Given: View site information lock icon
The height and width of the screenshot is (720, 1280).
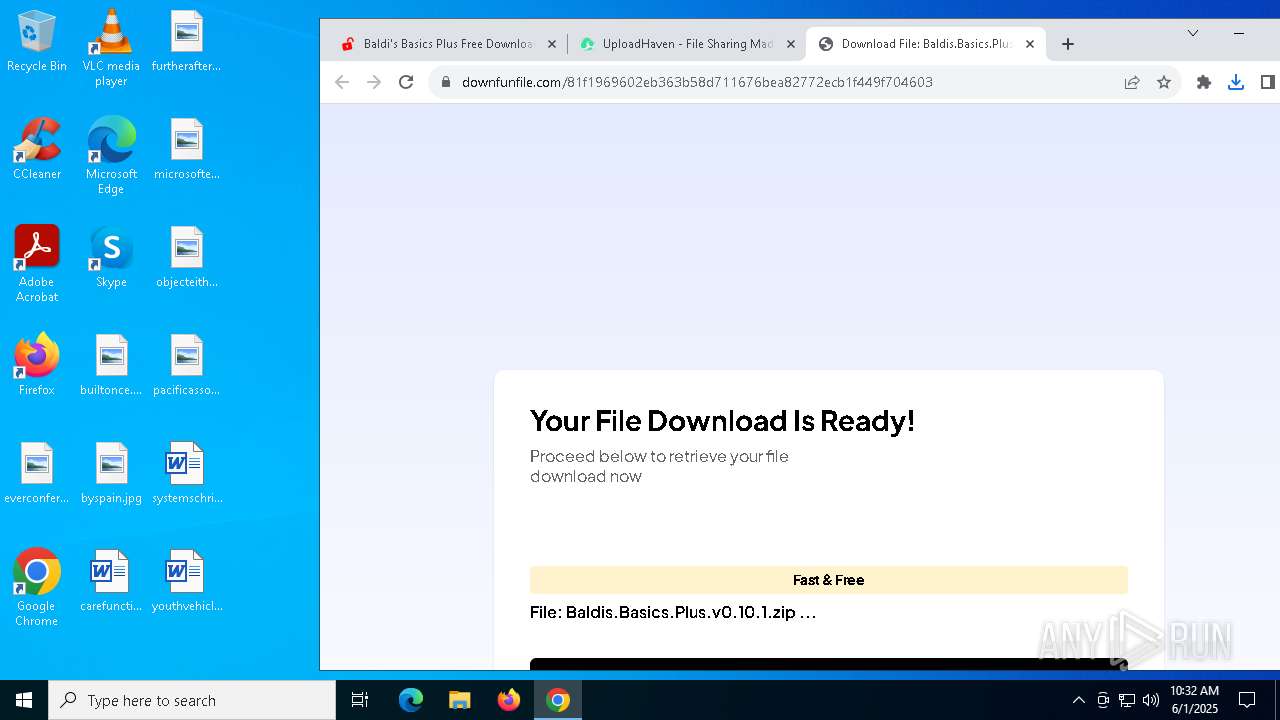Looking at the screenshot, I should point(446,82).
